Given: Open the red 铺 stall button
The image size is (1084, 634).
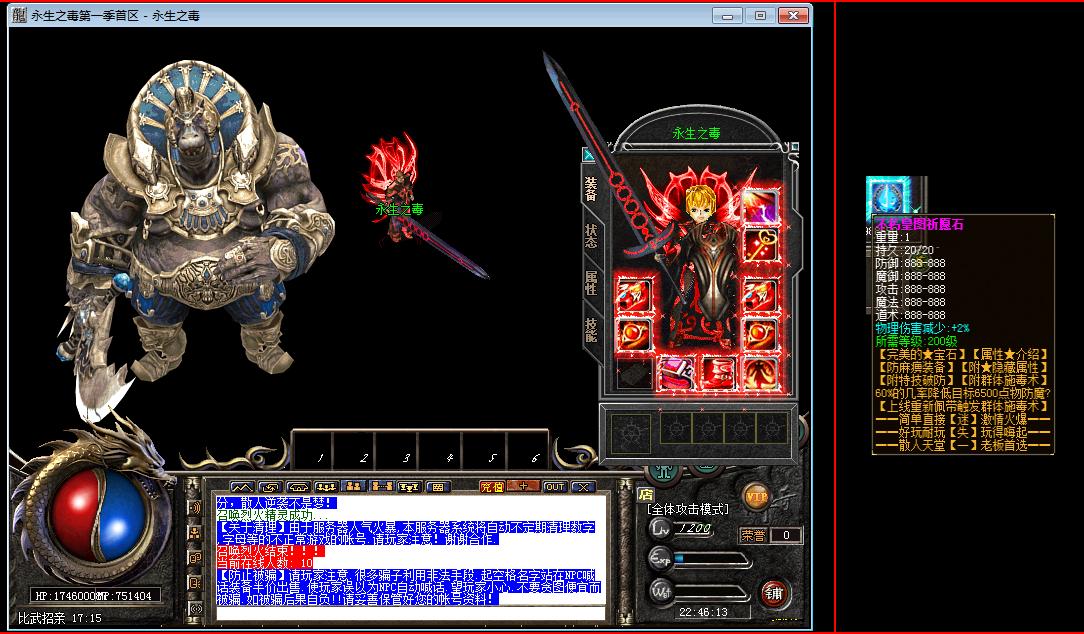Looking at the screenshot, I should click(773, 592).
